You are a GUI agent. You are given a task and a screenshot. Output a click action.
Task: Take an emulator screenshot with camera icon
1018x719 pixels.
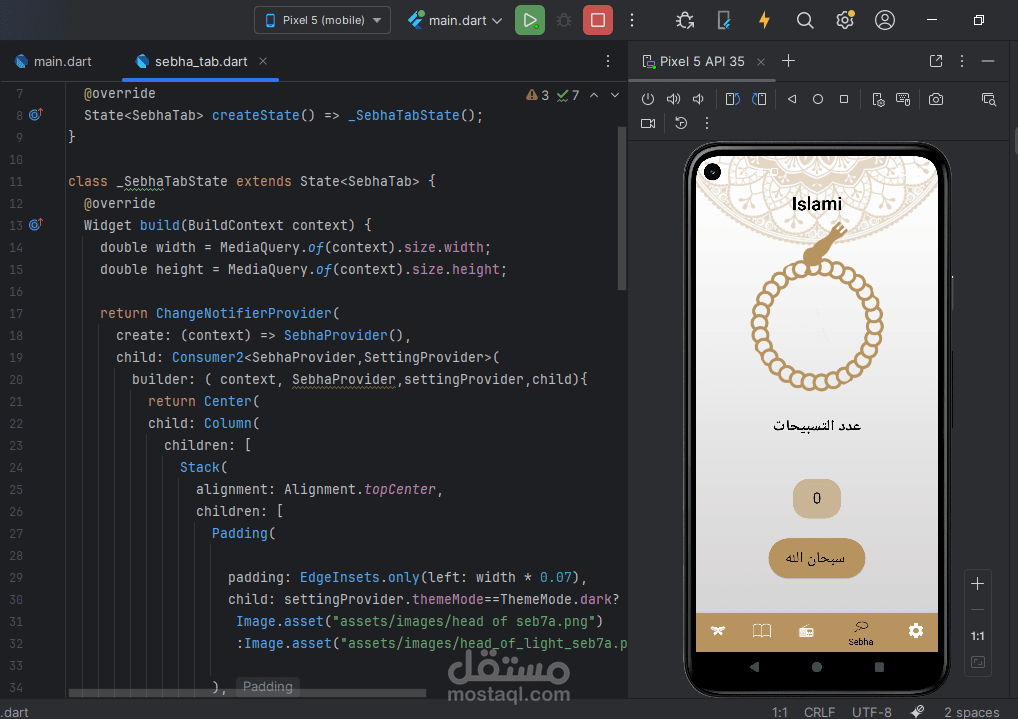(936, 99)
